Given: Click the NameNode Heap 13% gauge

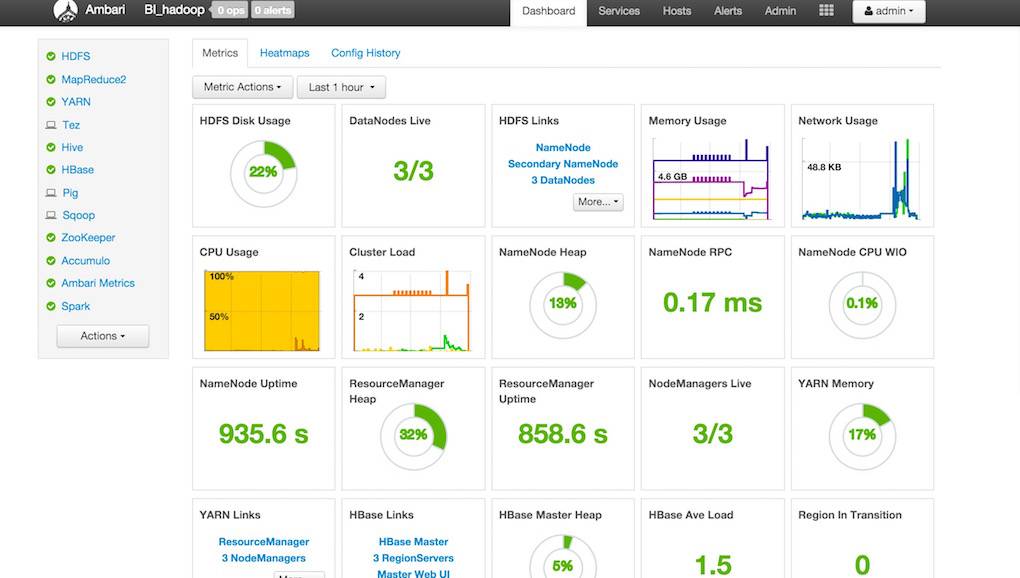Looking at the screenshot, I should tap(563, 305).
